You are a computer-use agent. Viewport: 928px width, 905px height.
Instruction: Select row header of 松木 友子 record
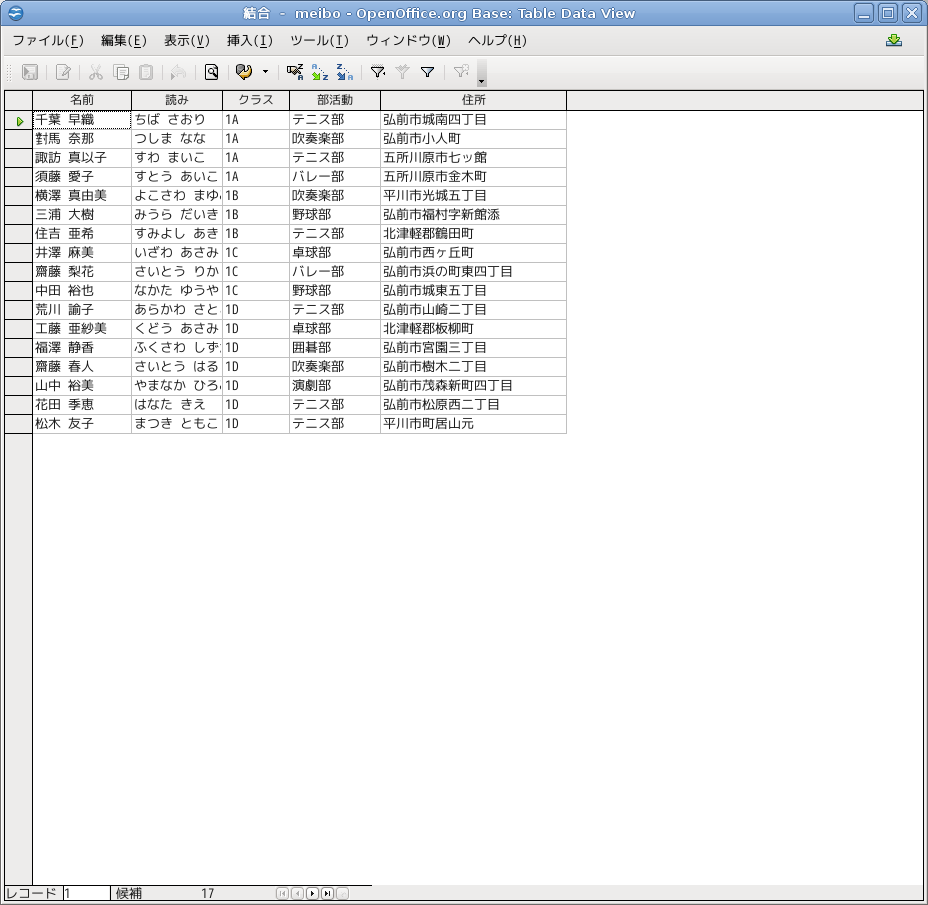18,424
